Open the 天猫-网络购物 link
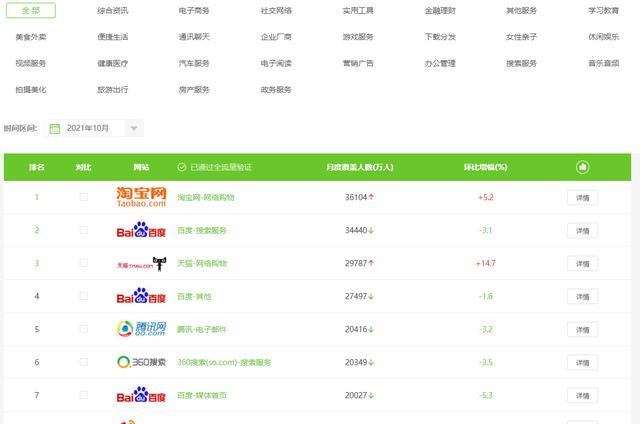Screen dimensions: 640x424 pos(202,264)
